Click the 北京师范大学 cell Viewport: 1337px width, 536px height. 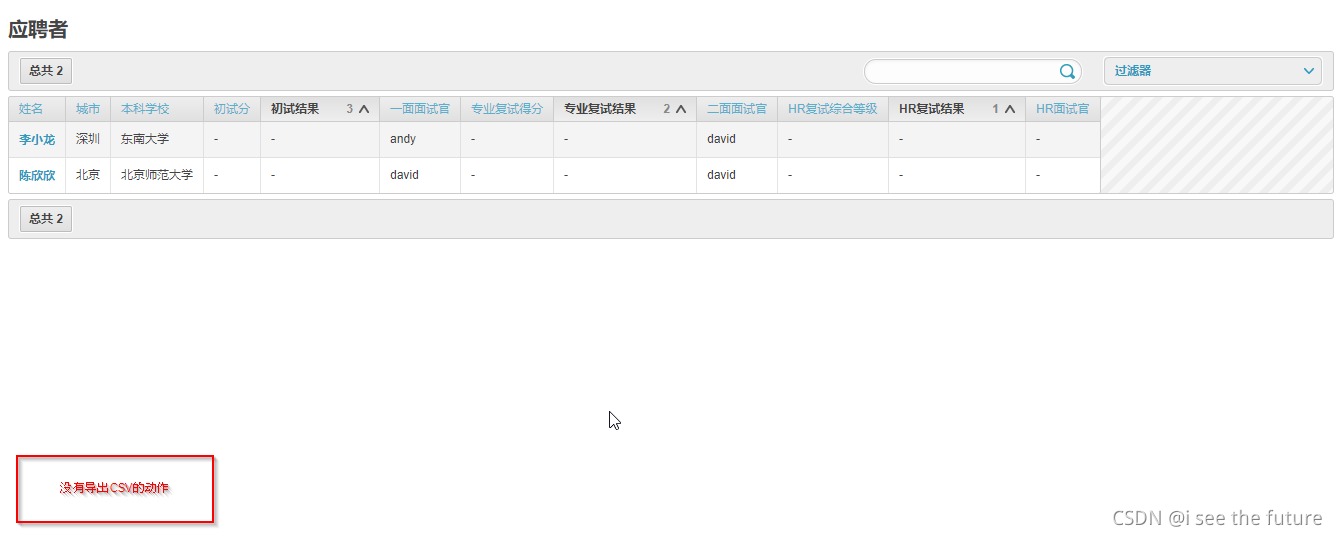click(157, 175)
